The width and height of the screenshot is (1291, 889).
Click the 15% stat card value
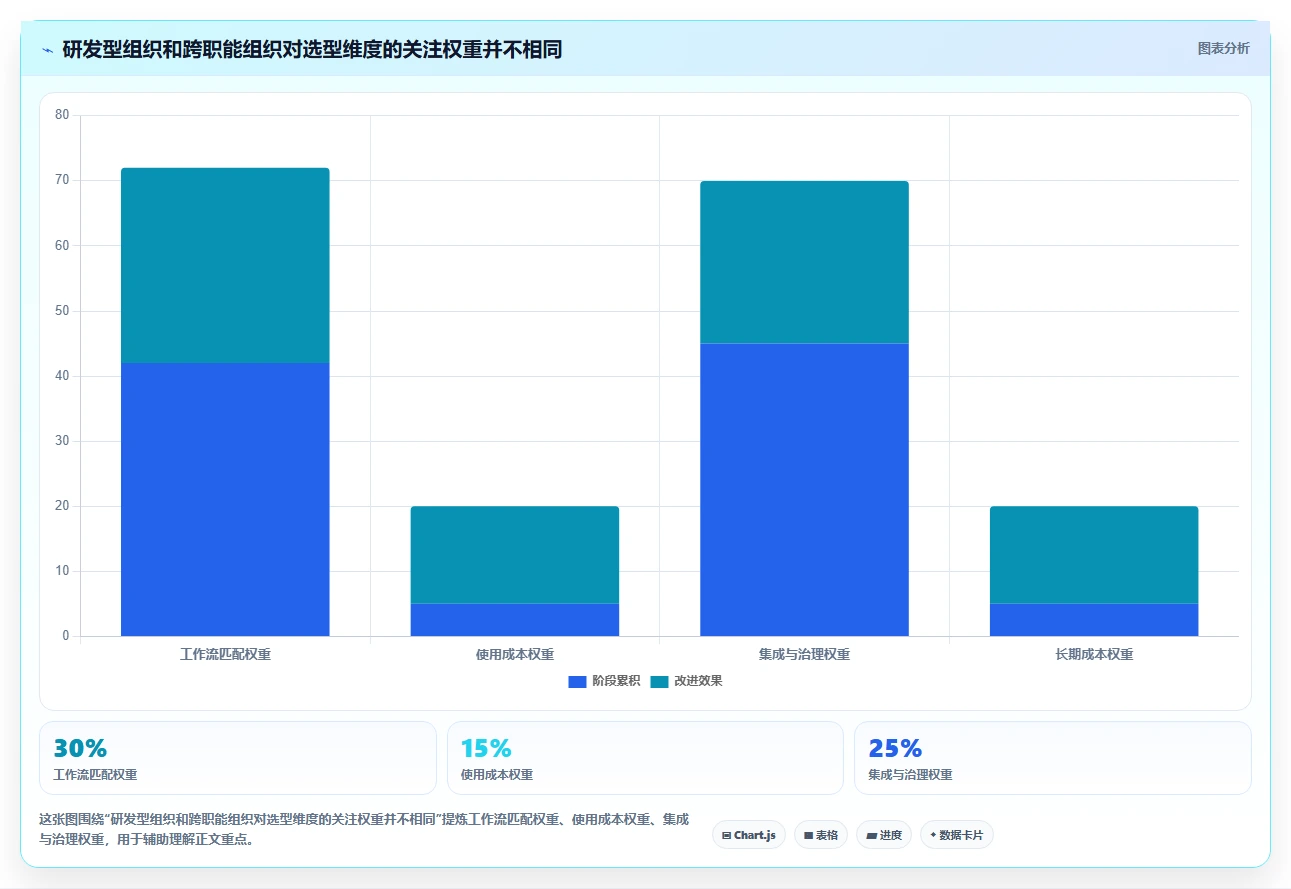[x=486, y=748]
